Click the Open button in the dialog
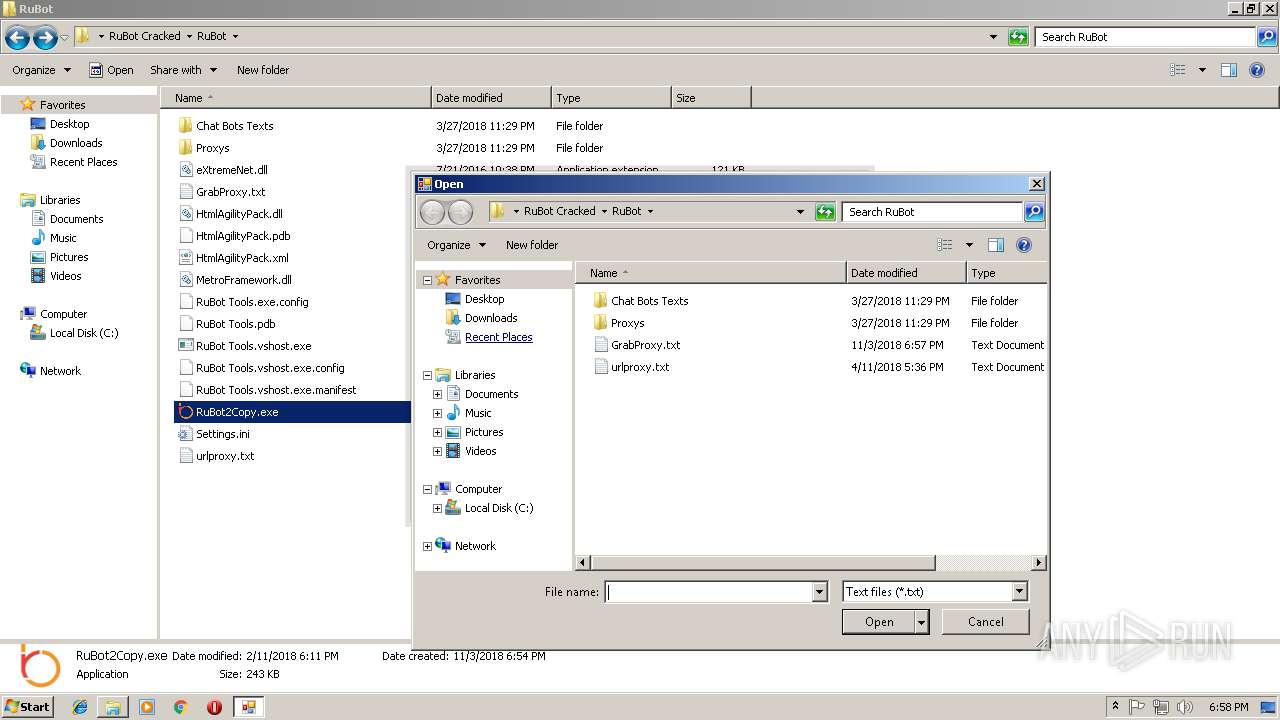 point(879,622)
